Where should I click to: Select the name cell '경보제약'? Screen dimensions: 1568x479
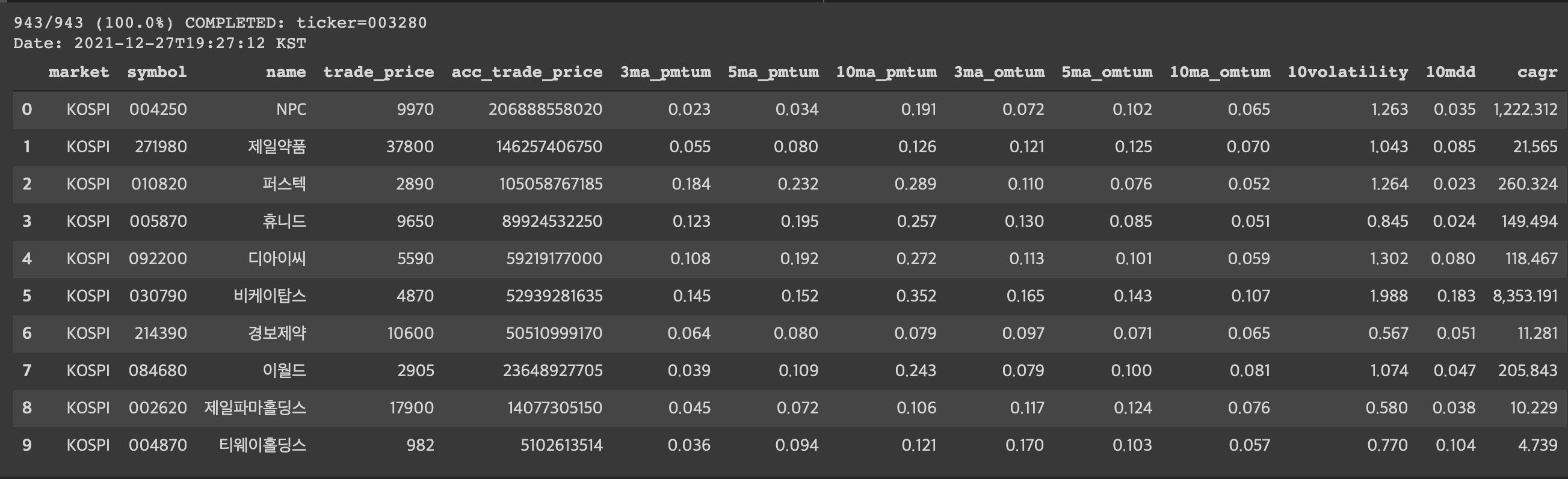pos(277,333)
